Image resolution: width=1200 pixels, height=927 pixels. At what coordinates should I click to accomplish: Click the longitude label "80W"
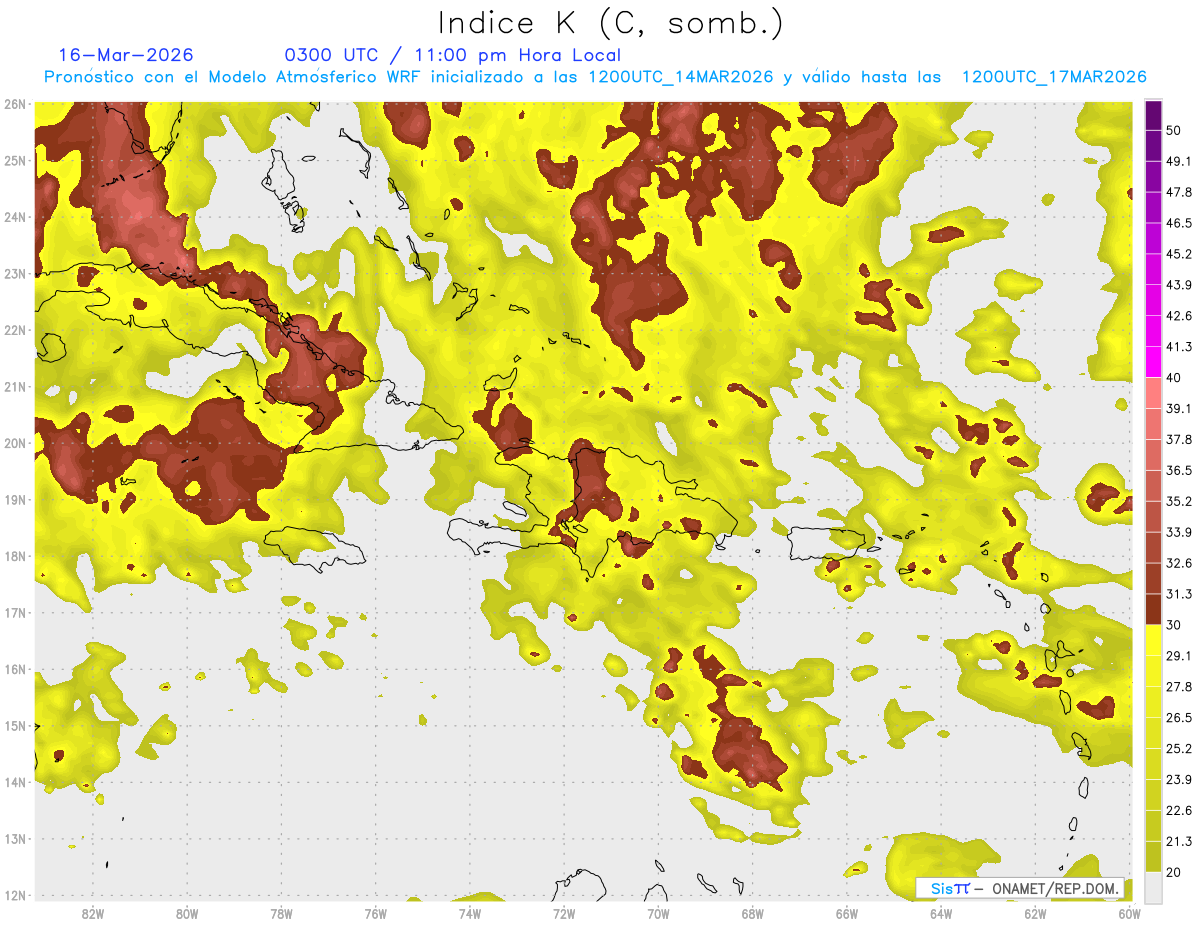tap(187, 914)
